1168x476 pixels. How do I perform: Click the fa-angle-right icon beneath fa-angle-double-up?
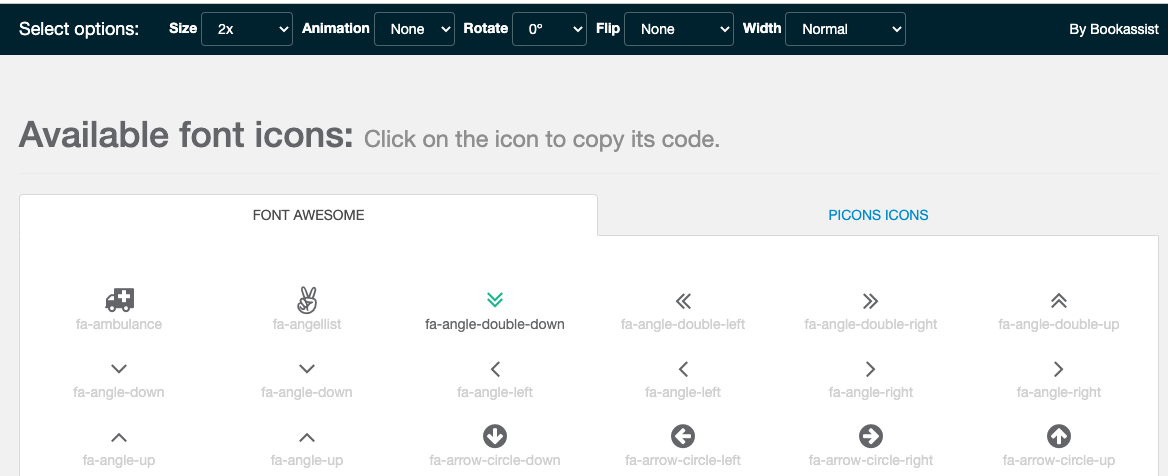pos(1058,369)
